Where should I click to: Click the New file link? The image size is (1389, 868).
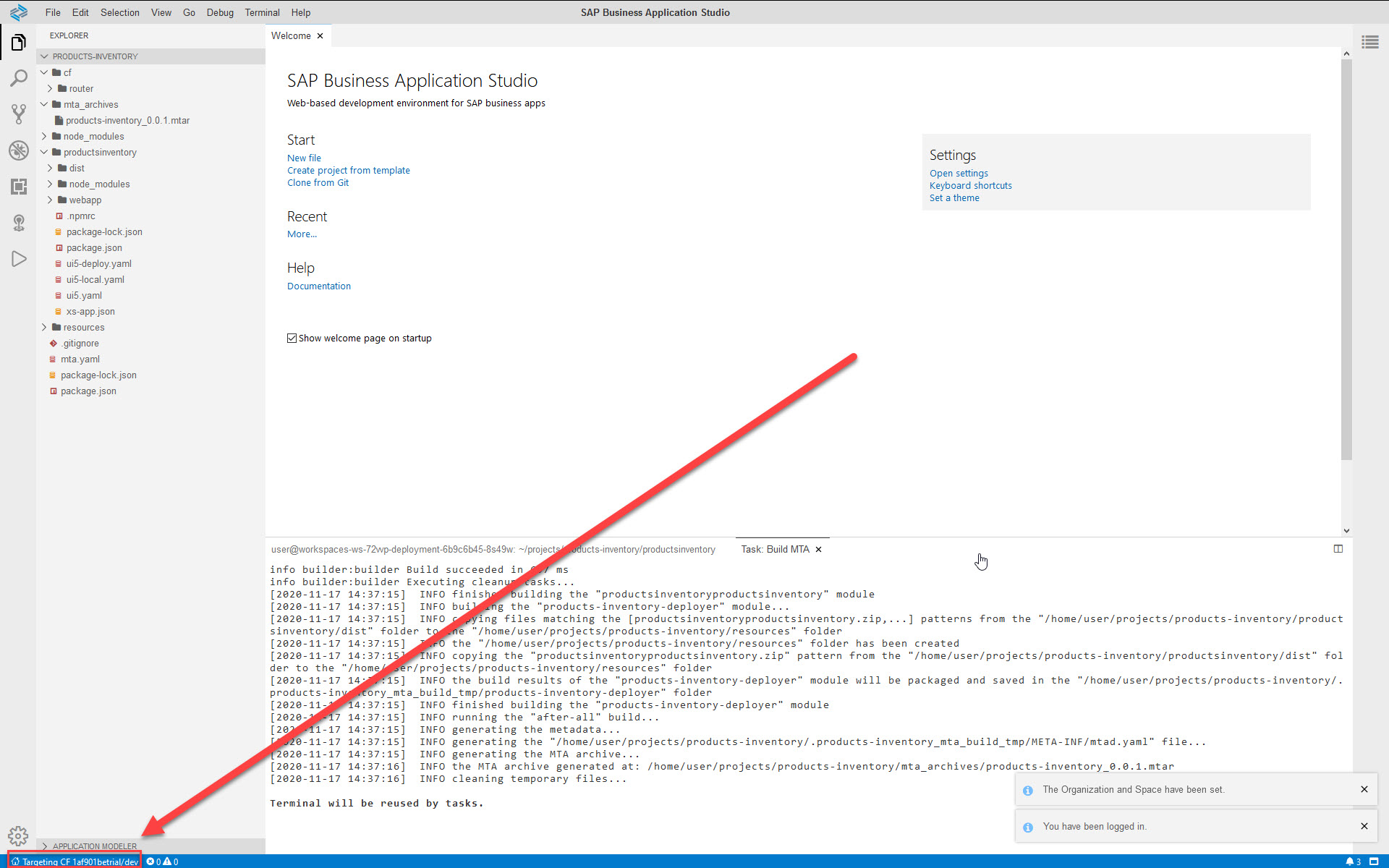pyautogui.click(x=304, y=158)
